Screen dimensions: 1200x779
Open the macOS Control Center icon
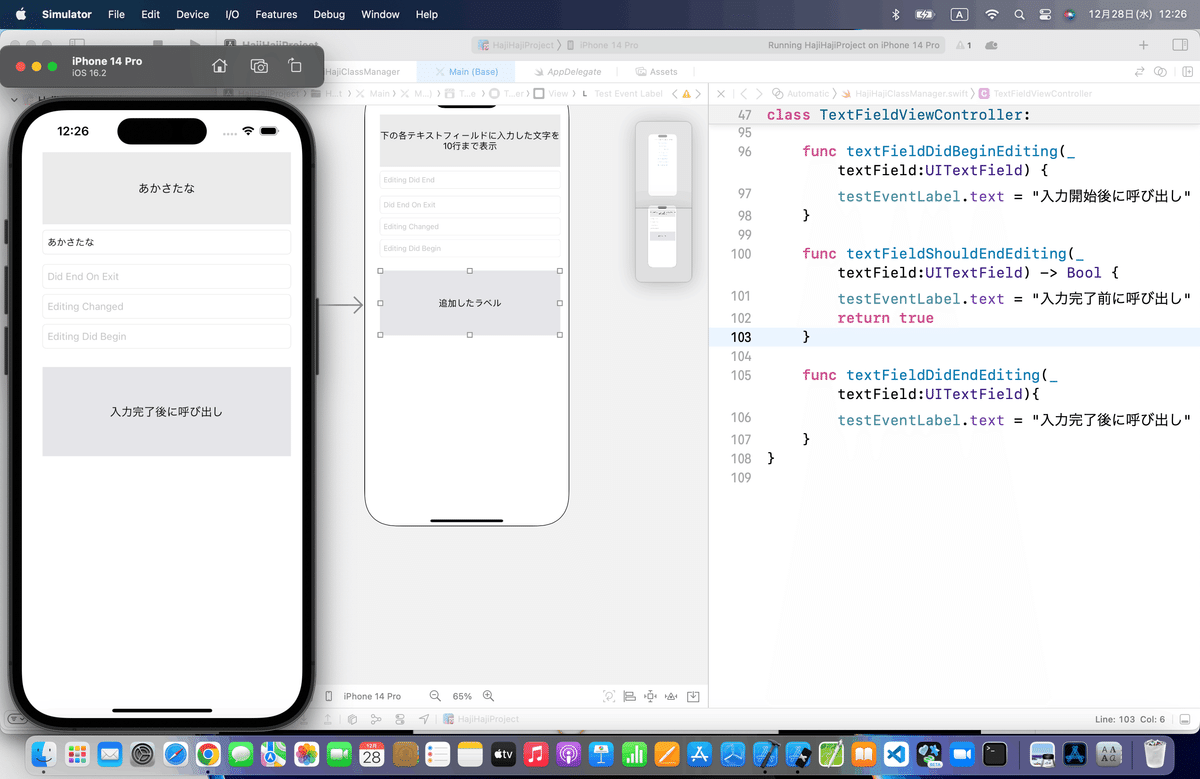pos(1045,15)
